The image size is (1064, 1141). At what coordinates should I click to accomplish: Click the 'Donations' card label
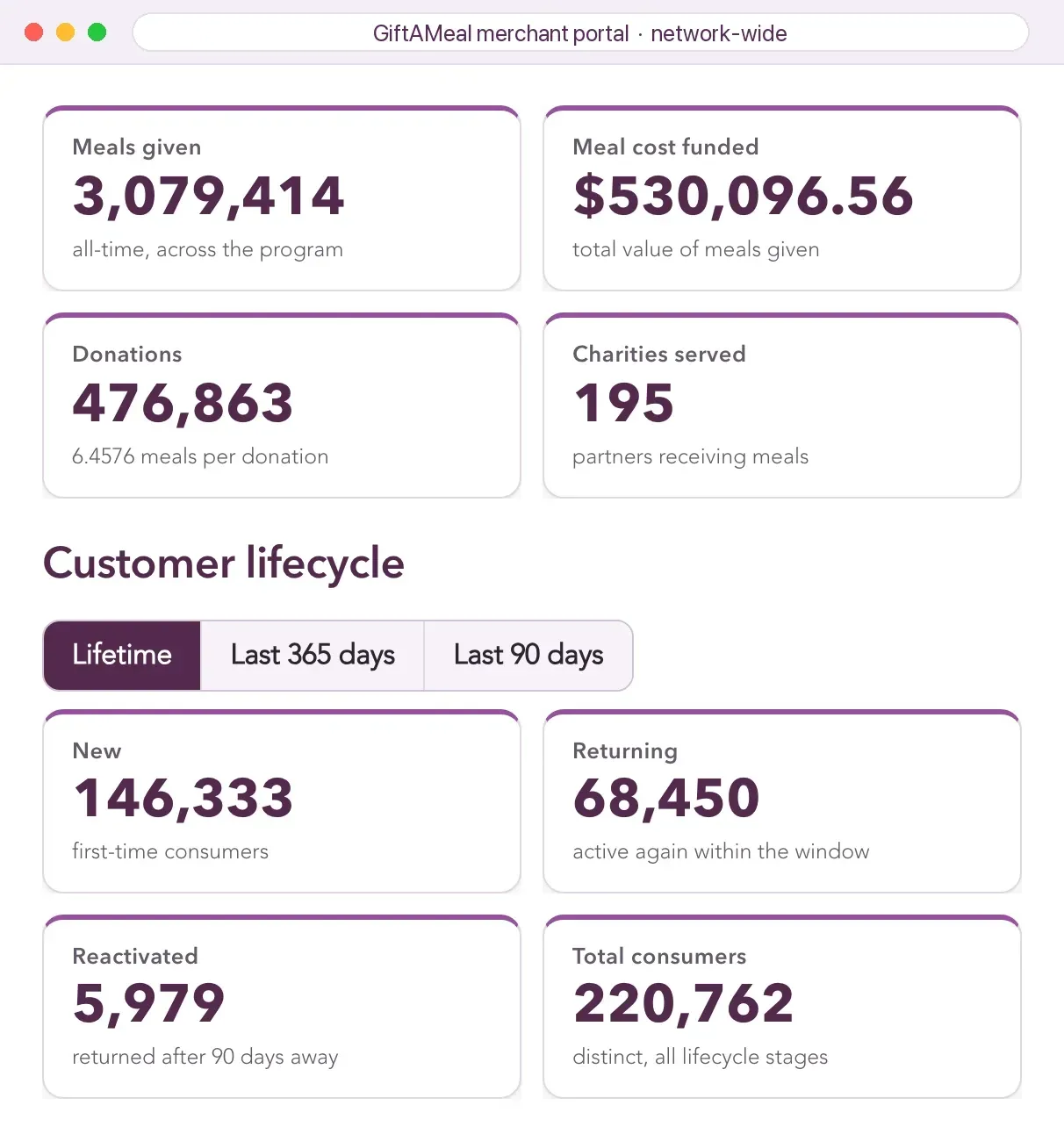(x=127, y=354)
